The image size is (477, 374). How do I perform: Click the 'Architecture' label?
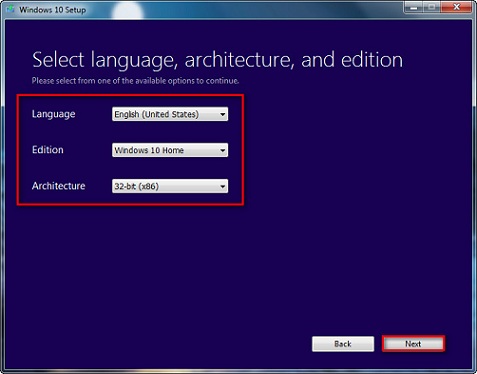click(x=59, y=186)
